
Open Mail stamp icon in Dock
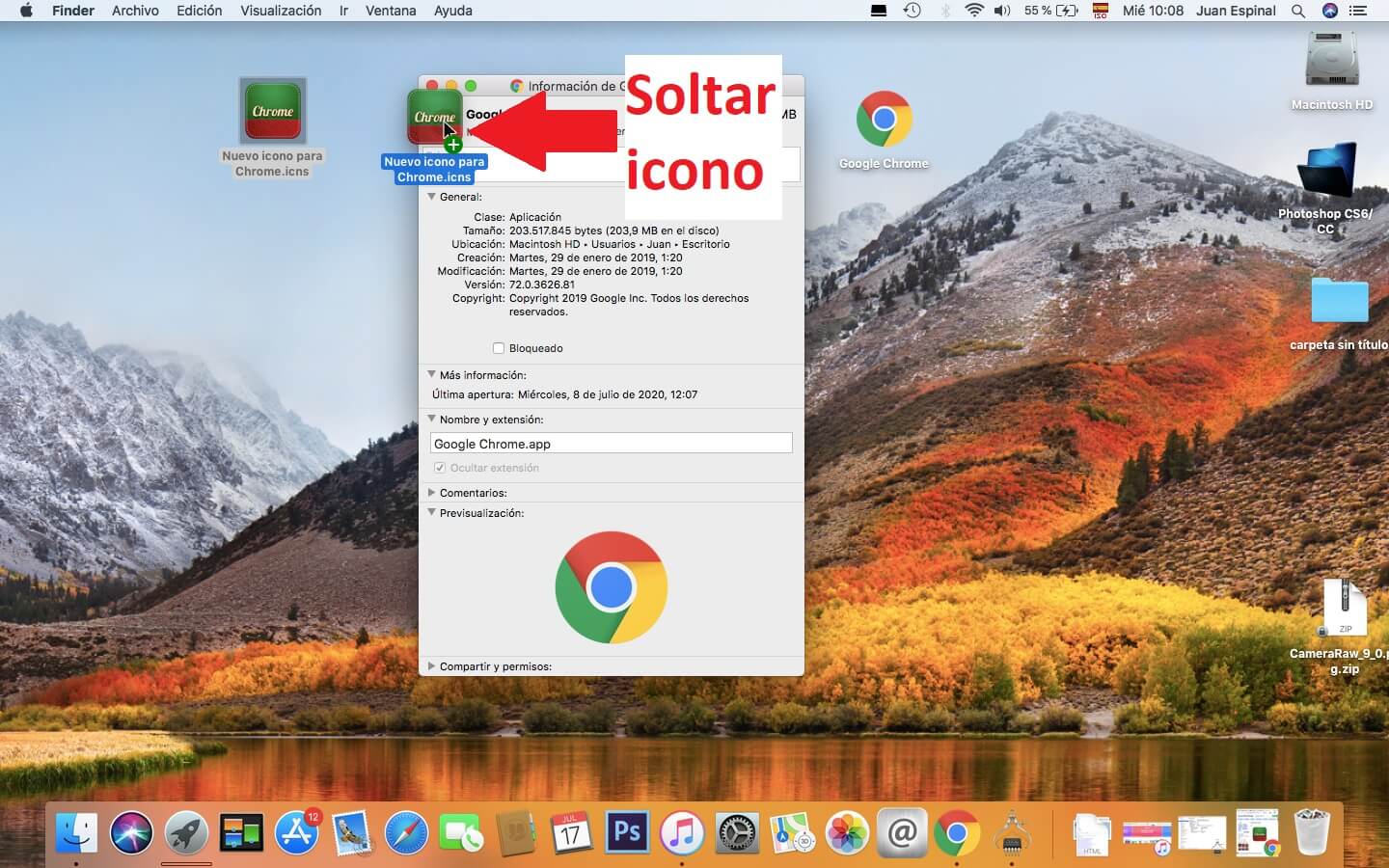click(x=351, y=831)
